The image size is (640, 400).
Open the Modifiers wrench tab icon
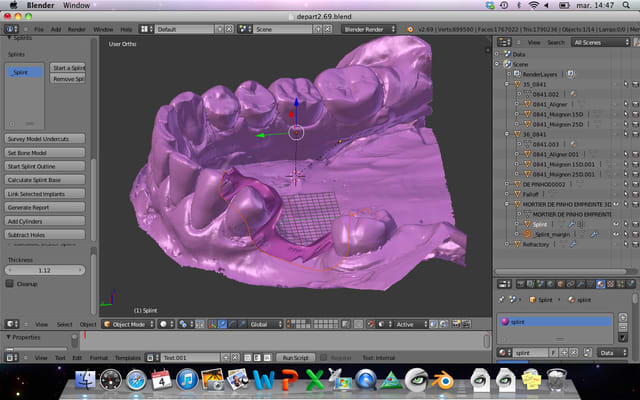[580, 284]
